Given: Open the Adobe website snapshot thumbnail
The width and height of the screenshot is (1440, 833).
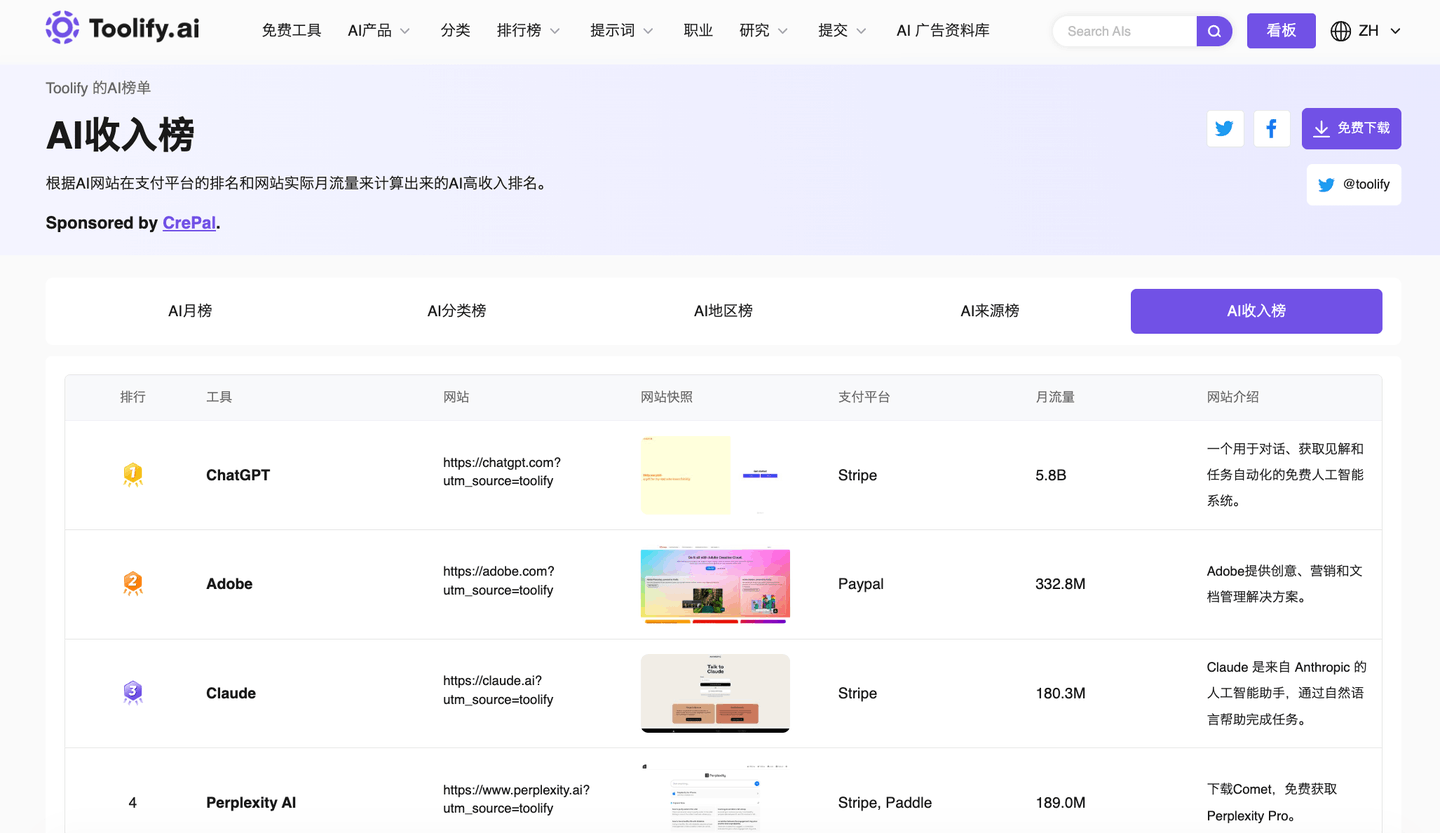Looking at the screenshot, I should pyautogui.click(x=715, y=585).
